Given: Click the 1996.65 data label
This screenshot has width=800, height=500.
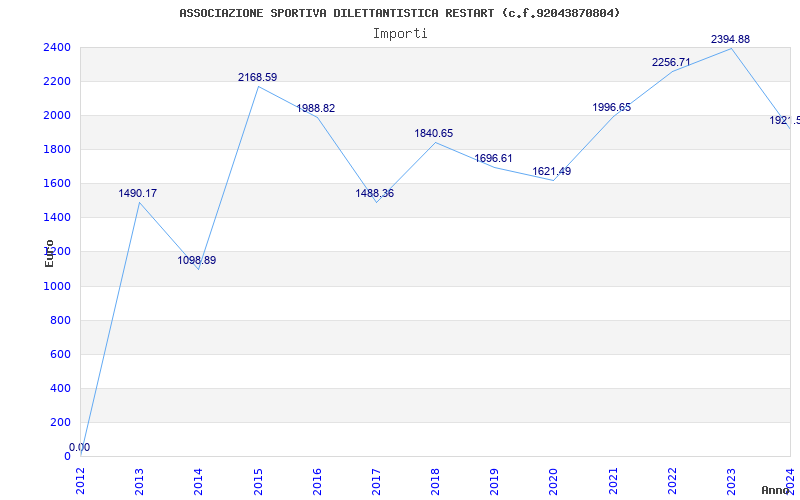Looking at the screenshot, I should click(x=611, y=107).
